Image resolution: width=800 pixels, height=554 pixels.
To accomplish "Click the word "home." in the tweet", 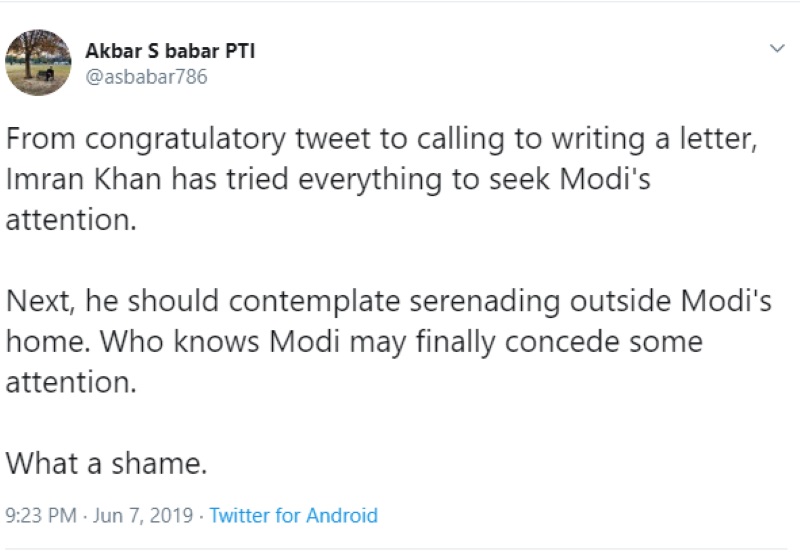I will [x=43, y=343].
